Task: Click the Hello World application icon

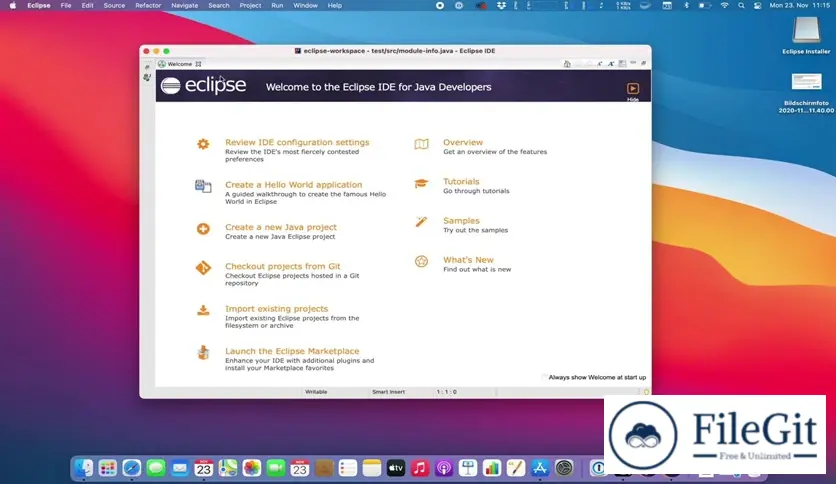Action: (203, 186)
